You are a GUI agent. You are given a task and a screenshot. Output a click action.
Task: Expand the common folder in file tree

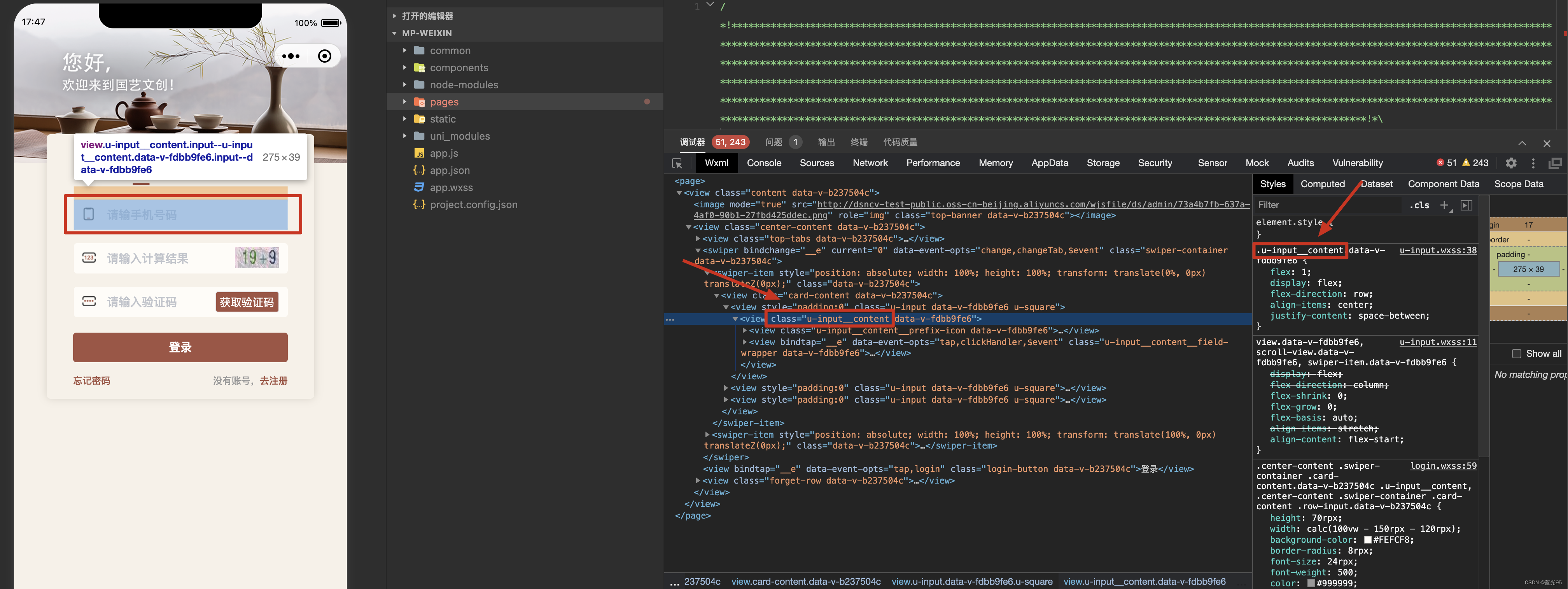[404, 50]
